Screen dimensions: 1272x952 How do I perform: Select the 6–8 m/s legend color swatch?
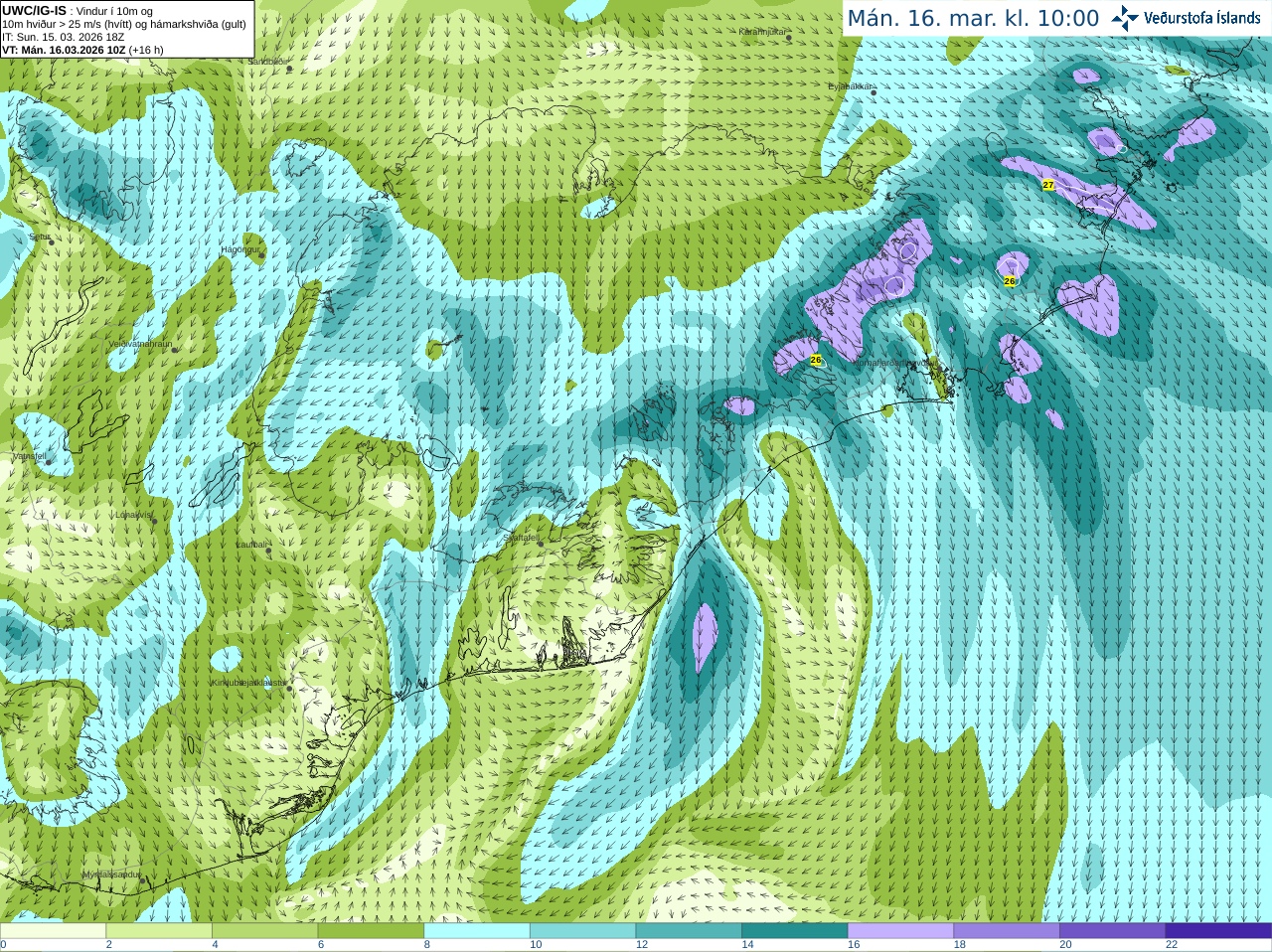point(371,931)
